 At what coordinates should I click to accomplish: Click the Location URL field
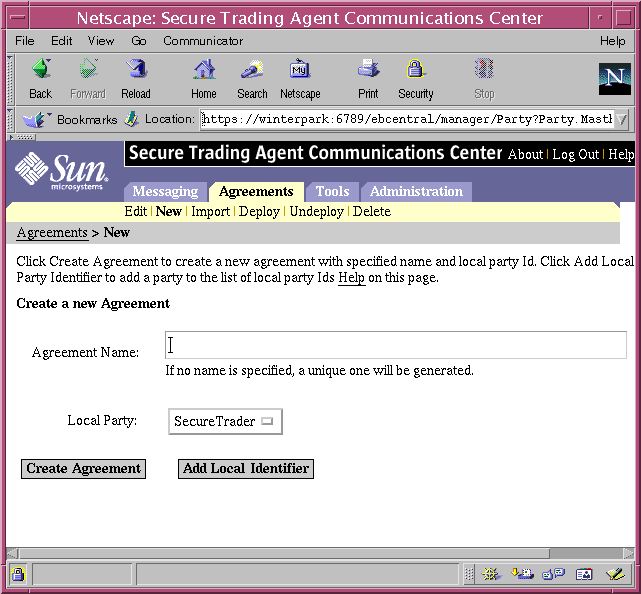pos(407,119)
